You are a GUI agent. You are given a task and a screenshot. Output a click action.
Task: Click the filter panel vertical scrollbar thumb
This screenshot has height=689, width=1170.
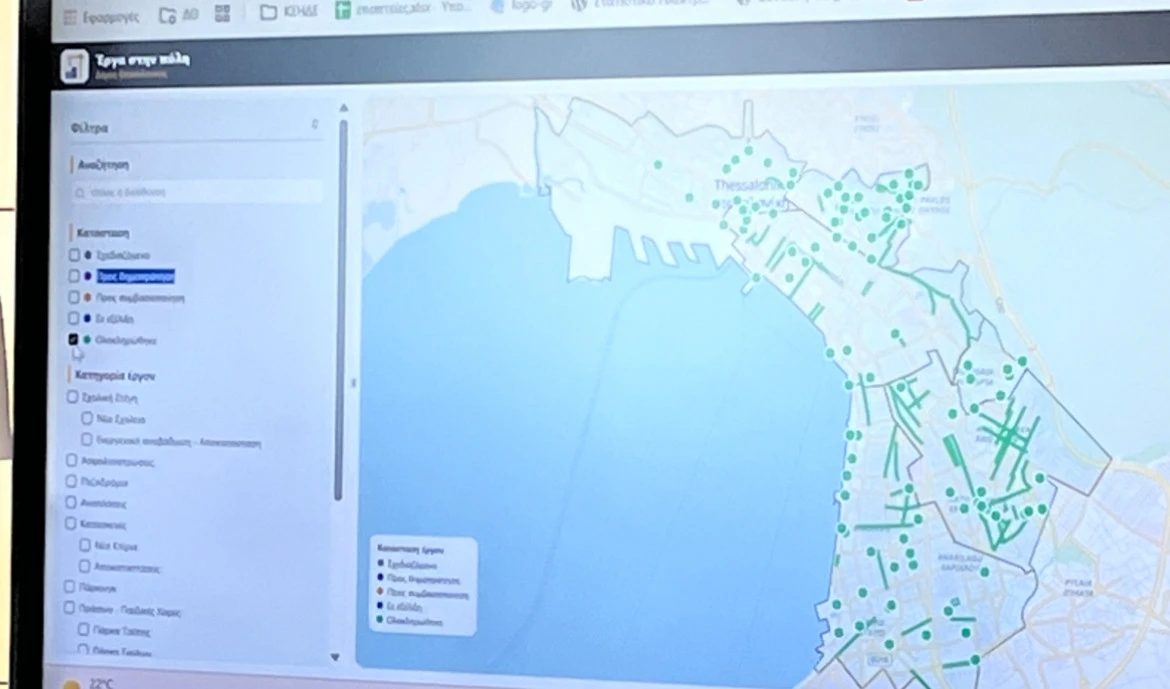341,310
